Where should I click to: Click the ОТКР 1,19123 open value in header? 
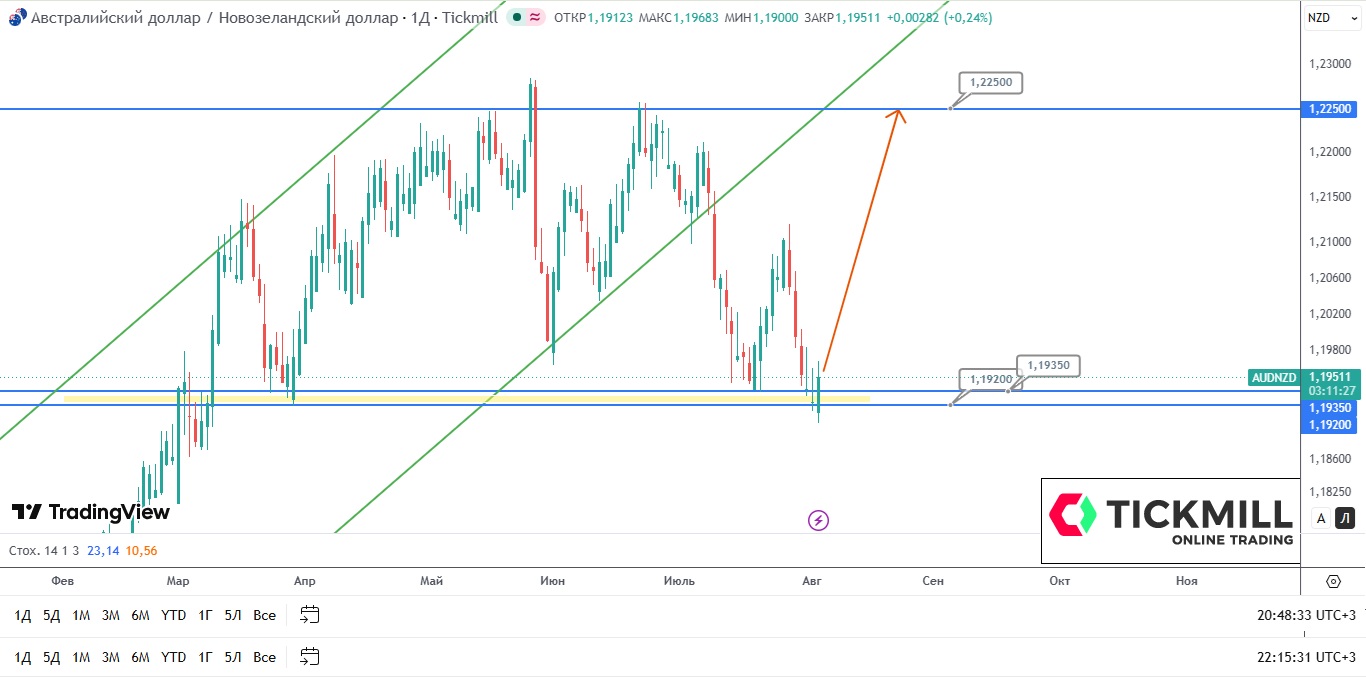(593, 18)
